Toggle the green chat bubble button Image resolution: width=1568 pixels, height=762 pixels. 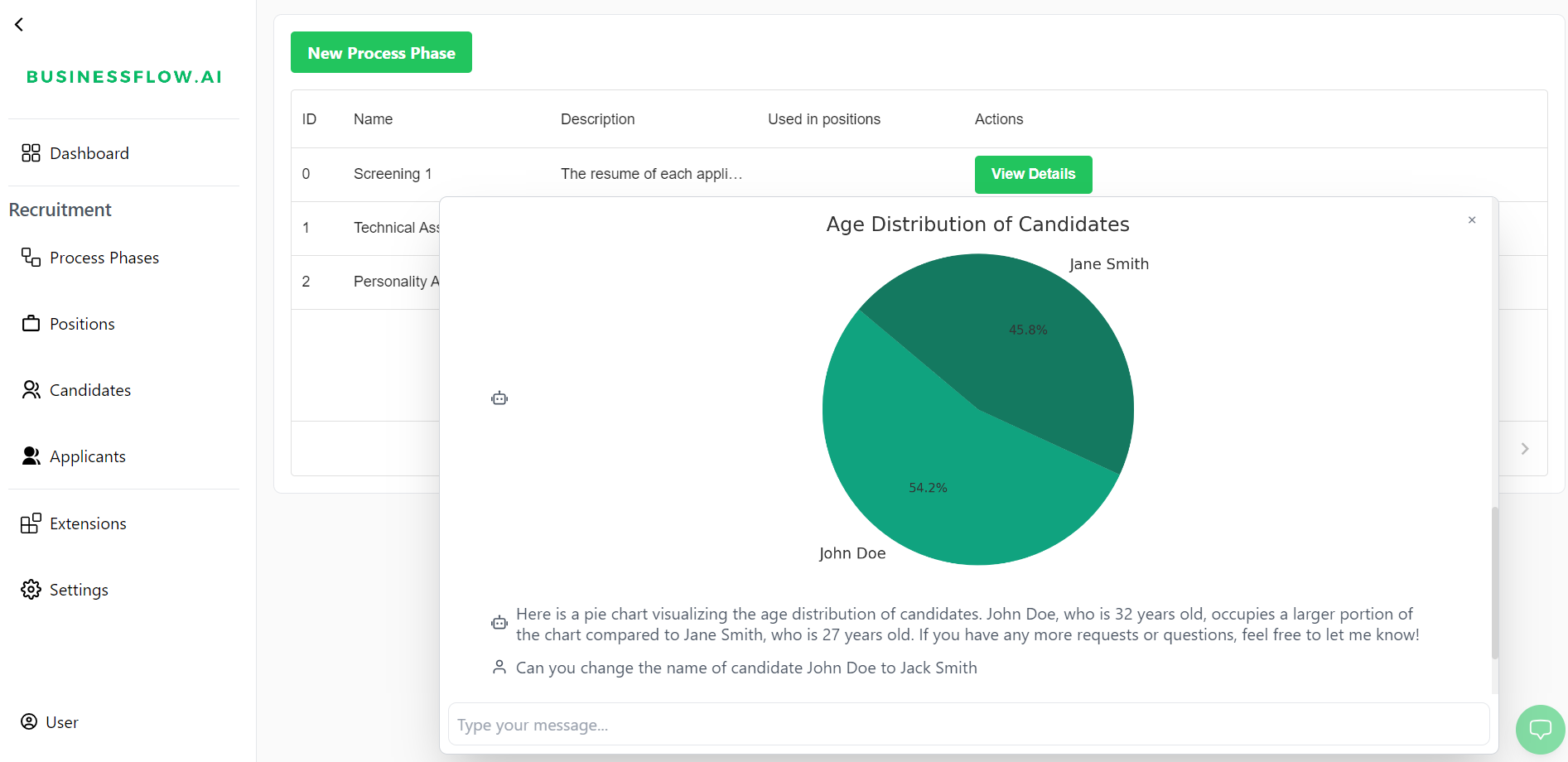tap(1540, 730)
